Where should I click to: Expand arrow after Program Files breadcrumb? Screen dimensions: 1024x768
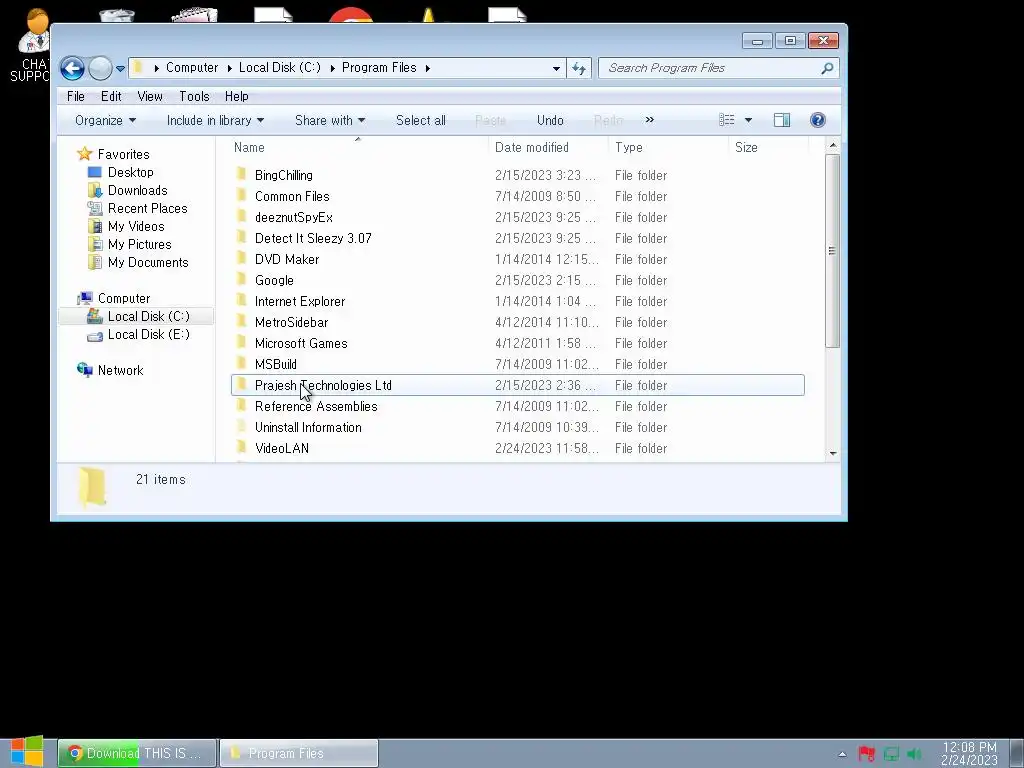(428, 68)
